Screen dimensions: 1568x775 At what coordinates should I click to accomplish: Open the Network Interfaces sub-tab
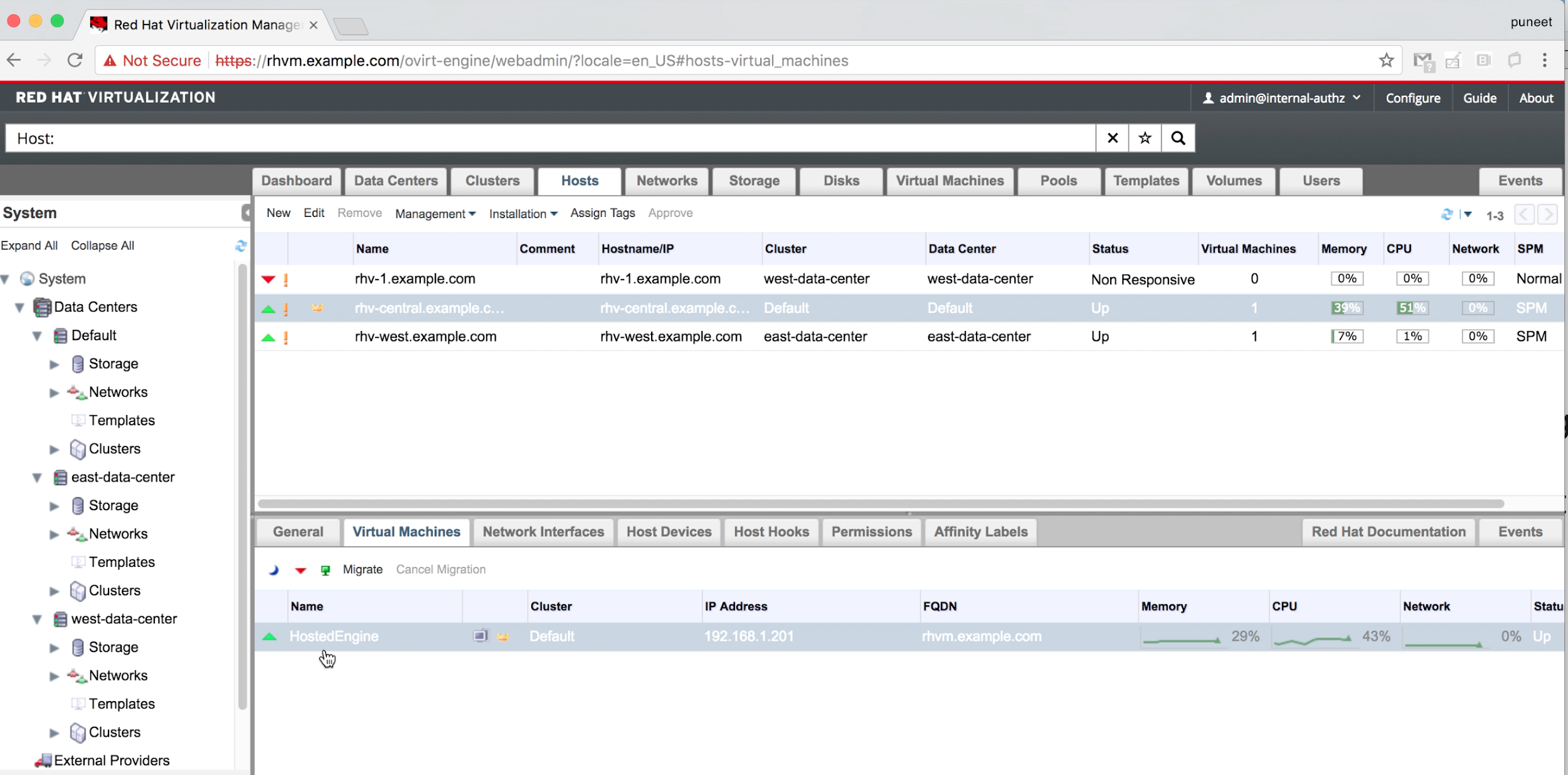click(543, 532)
